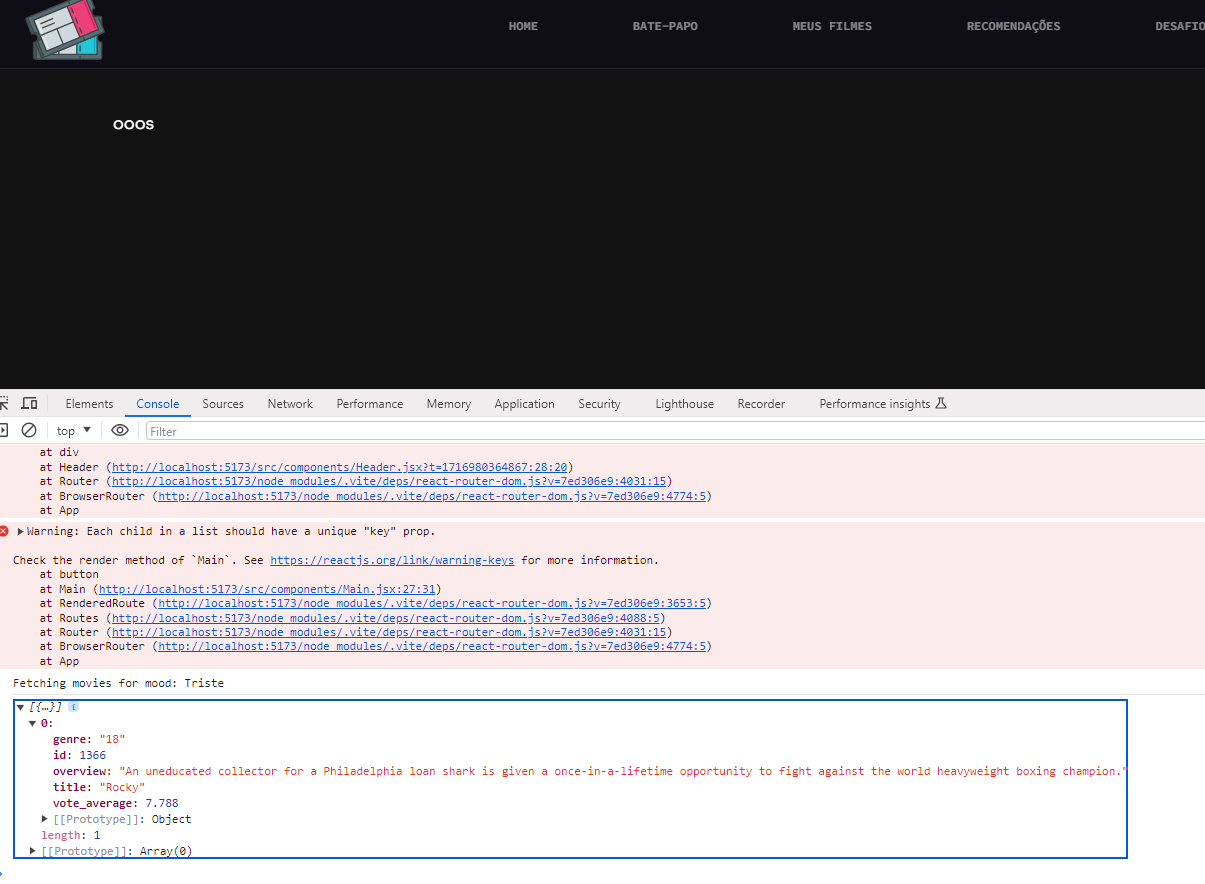Select the Security tab
Screen dimensions: 1205x884
[x=599, y=404]
